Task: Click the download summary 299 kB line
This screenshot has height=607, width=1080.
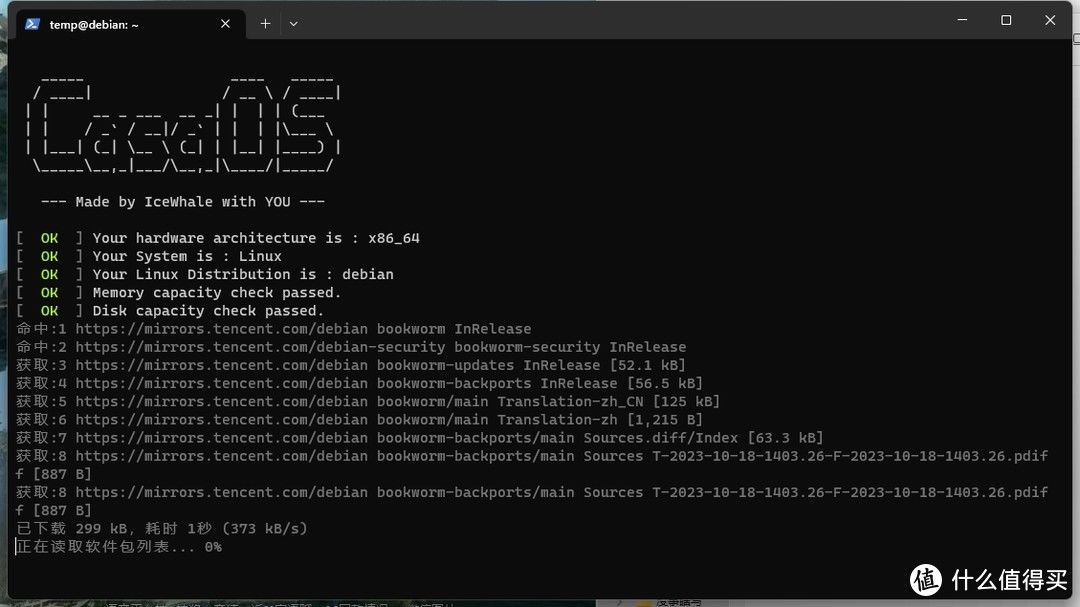Action: pyautogui.click(x=162, y=528)
